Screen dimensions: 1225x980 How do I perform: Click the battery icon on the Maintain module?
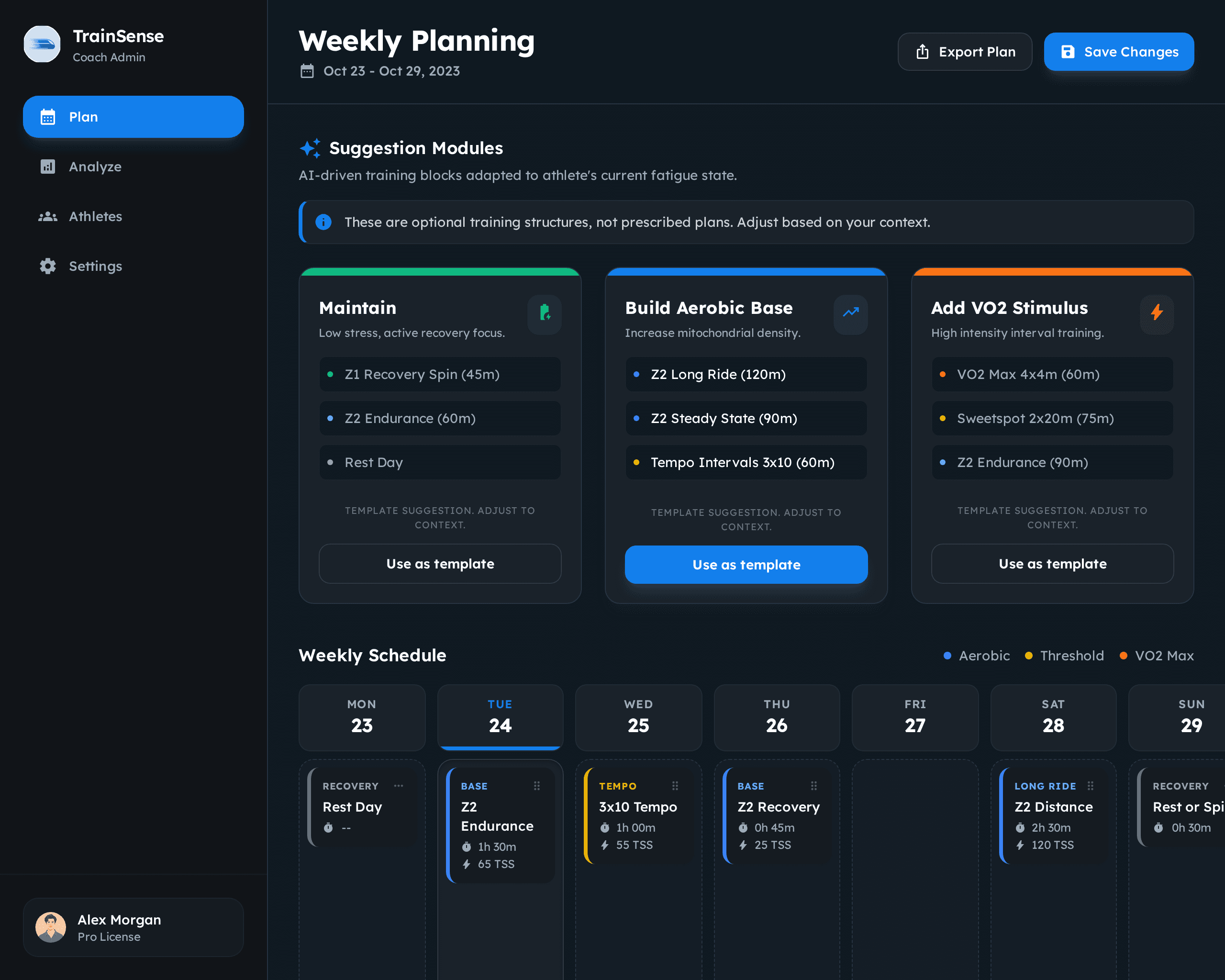(x=545, y=315)
